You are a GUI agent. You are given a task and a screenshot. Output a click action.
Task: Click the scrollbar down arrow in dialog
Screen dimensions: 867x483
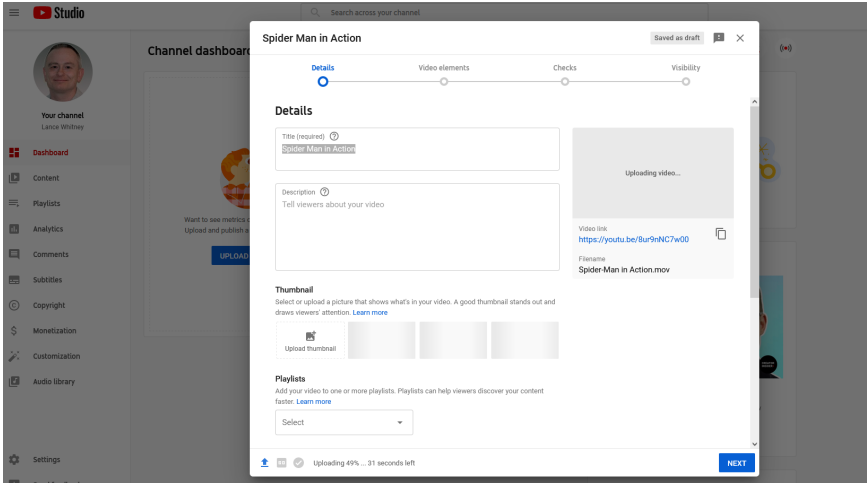coord(754,444)
